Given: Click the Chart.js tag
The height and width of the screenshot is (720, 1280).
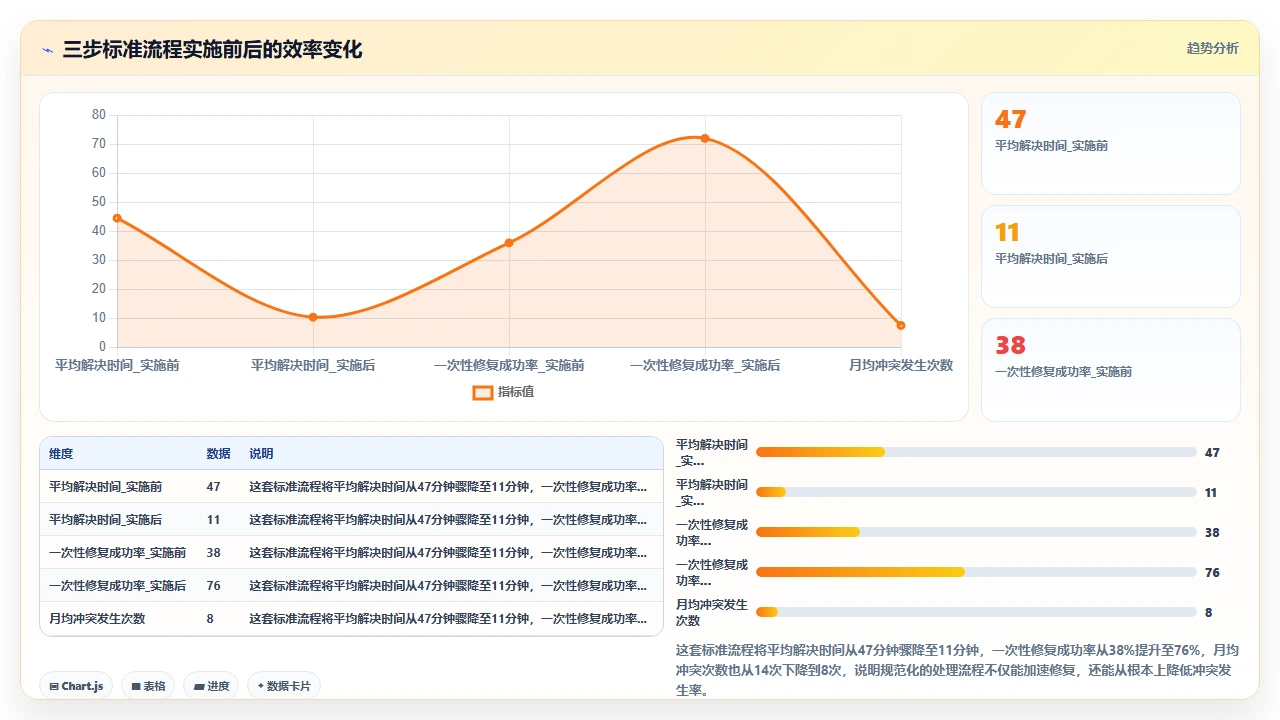Looking at the screenshot, I should point(77,686).
